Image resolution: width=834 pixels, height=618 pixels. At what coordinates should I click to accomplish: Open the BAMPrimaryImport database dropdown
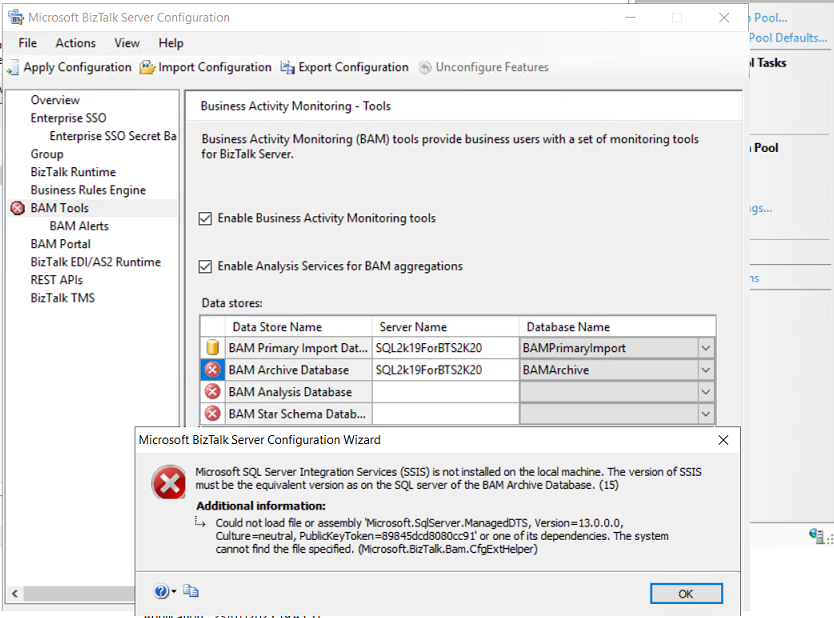tap(705, 347)
